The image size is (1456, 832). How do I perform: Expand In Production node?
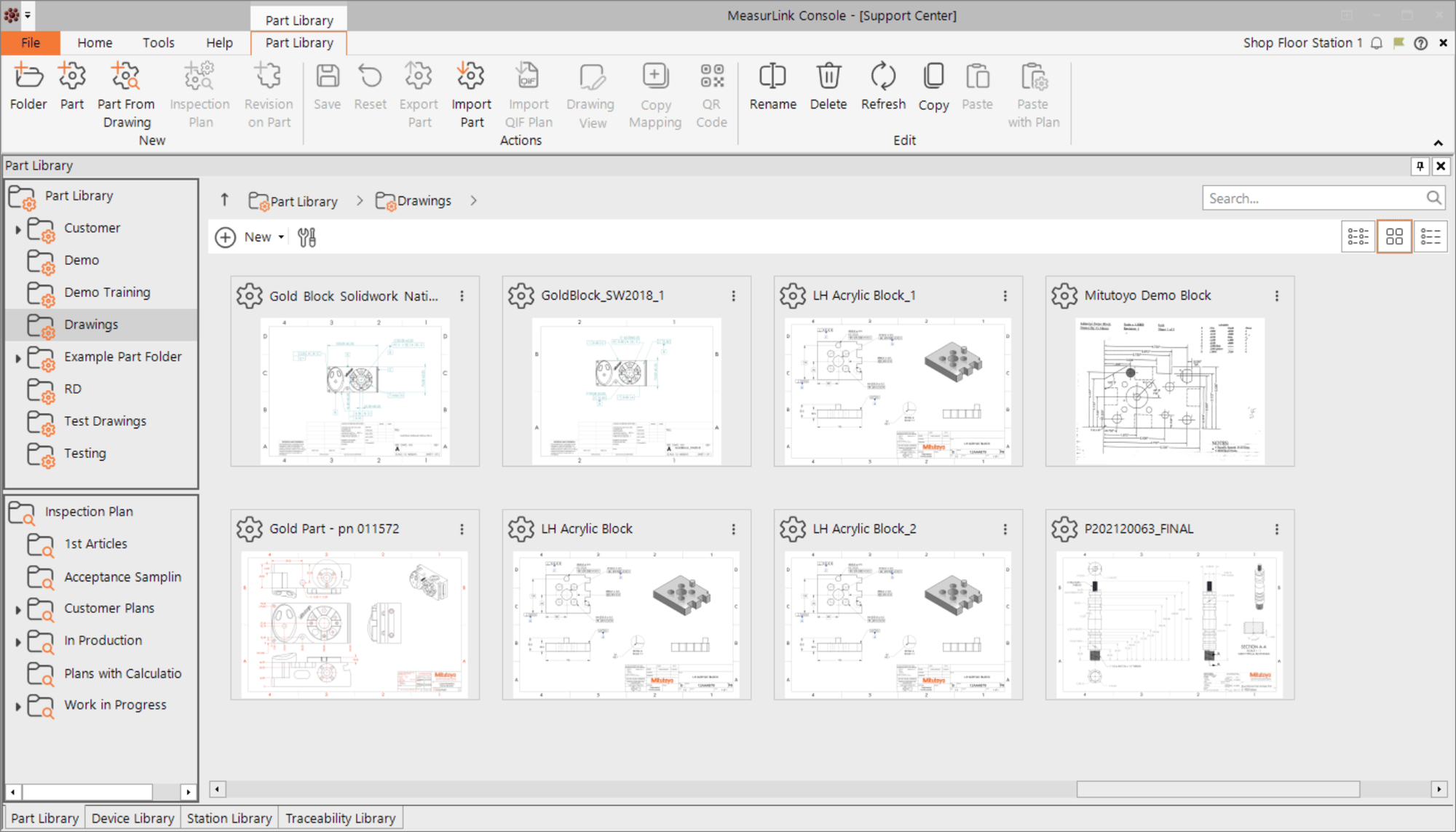[x=18, y=642]
